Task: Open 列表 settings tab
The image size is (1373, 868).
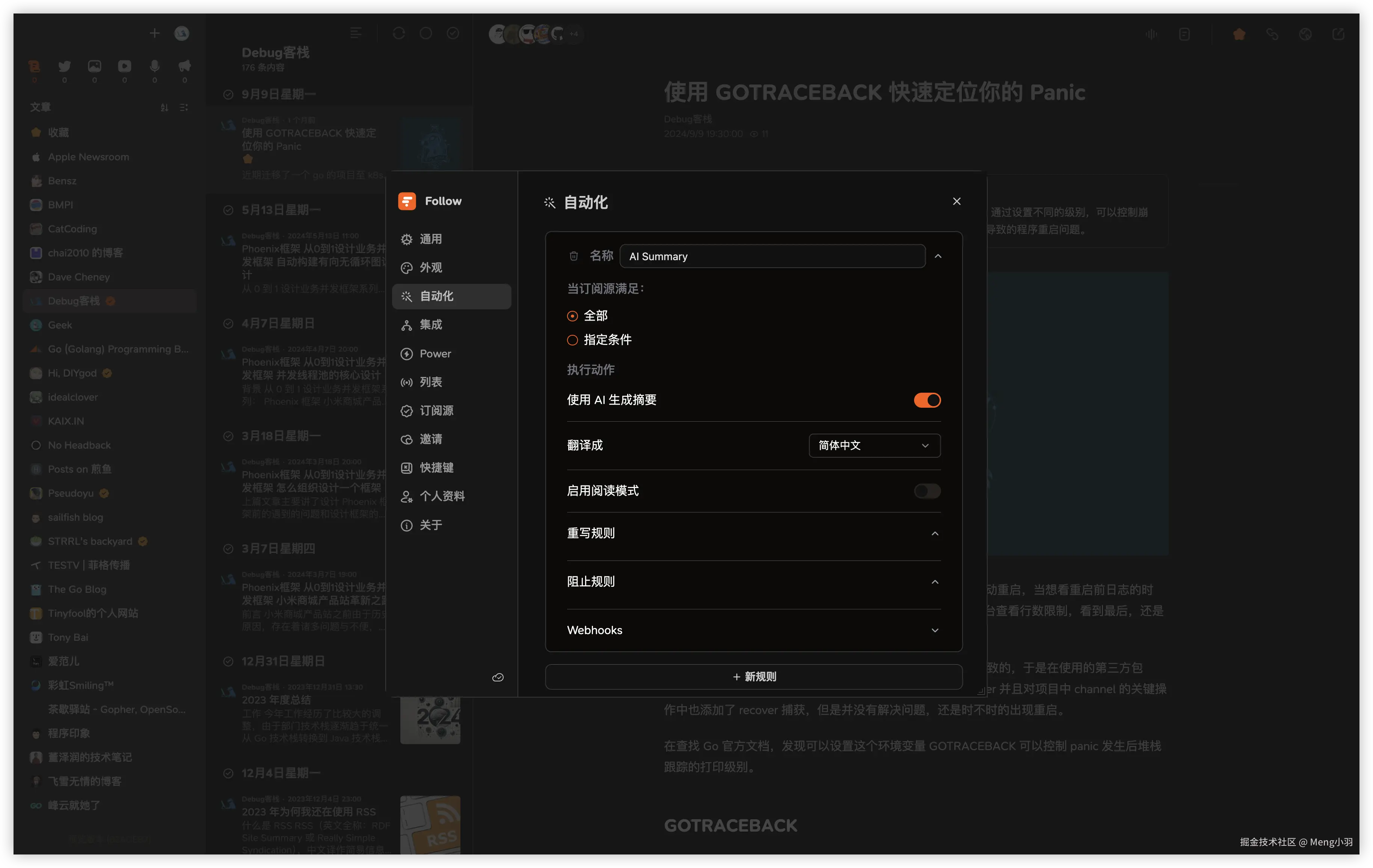Action: click(x=451, y=383)
